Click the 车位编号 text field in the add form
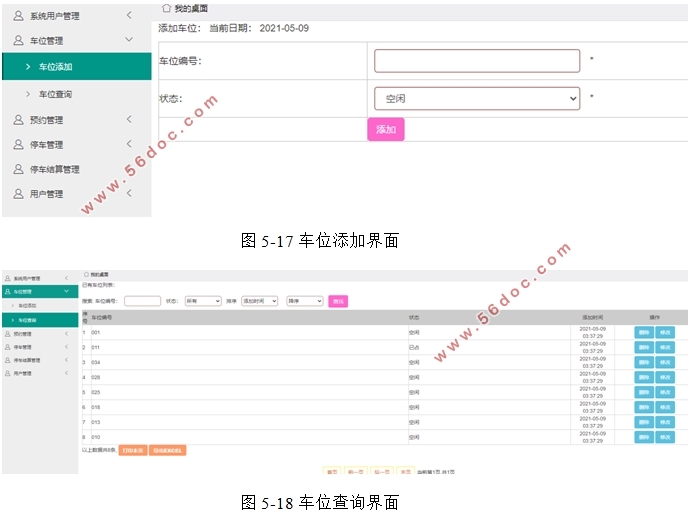This screenshot has height=520, width=688. click(x=477, y=61)
